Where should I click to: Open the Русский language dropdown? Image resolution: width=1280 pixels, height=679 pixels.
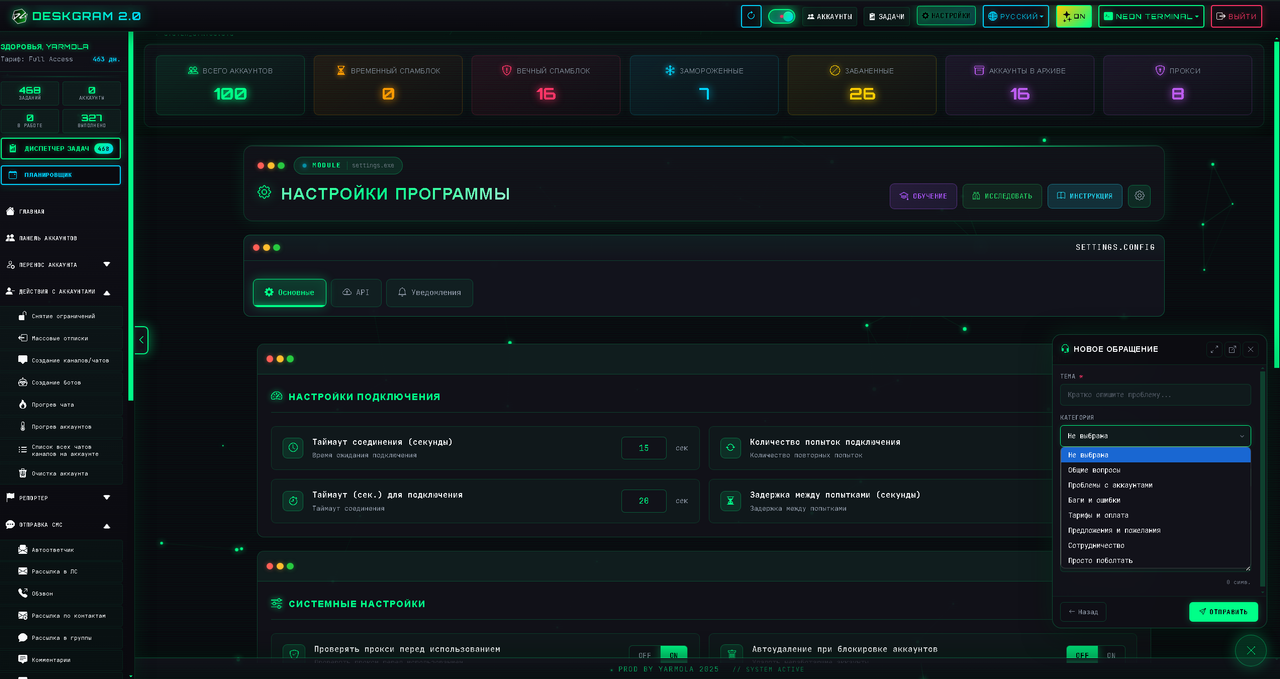tap(1015, 16)
